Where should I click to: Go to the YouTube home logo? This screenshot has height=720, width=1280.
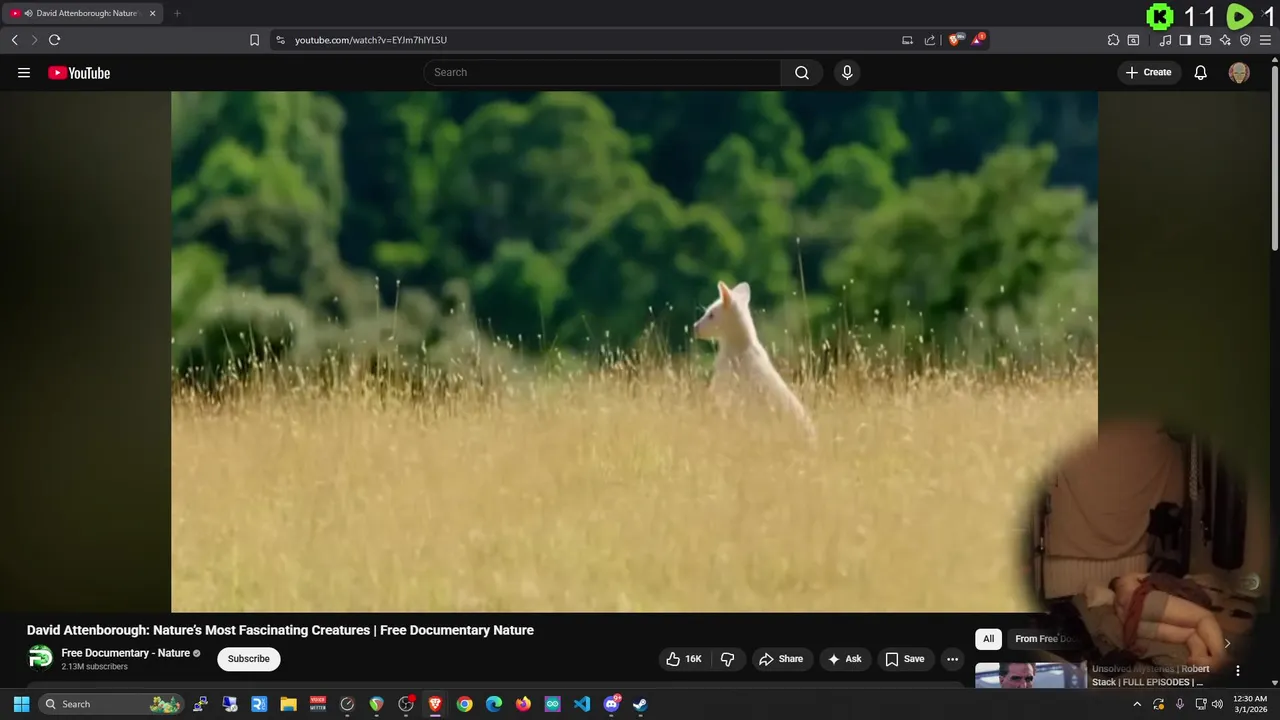[x=79, y=73]
